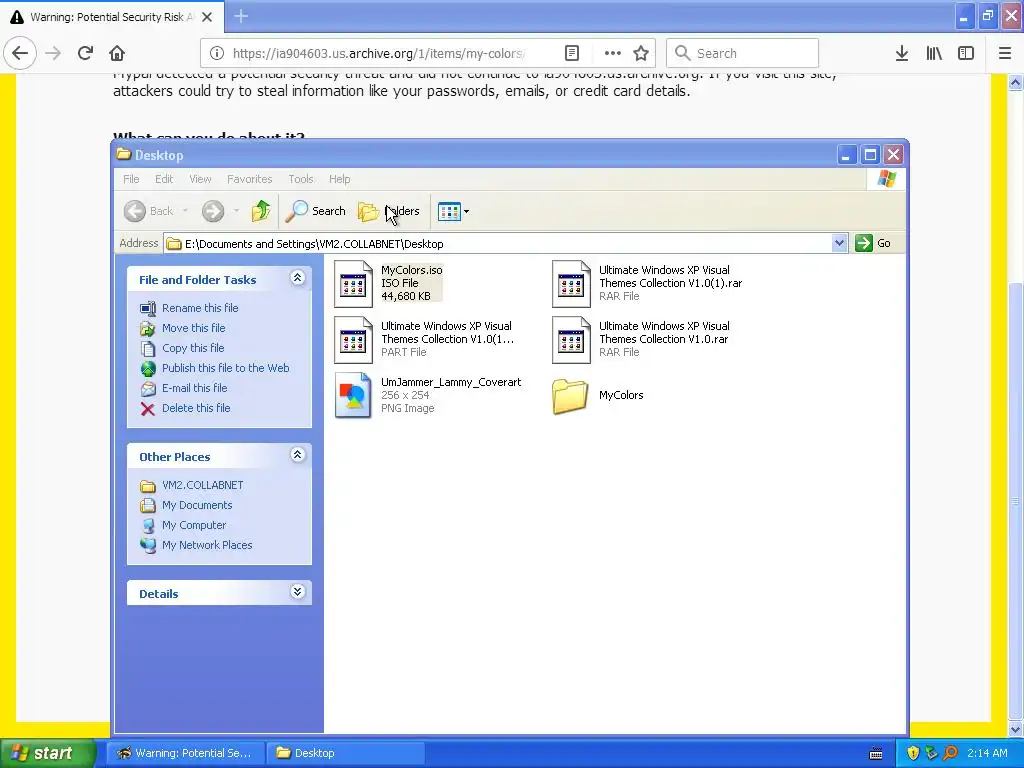The image size is (1024, 768).
Task: Open Back history dropdown arrow
Action: 185,211
